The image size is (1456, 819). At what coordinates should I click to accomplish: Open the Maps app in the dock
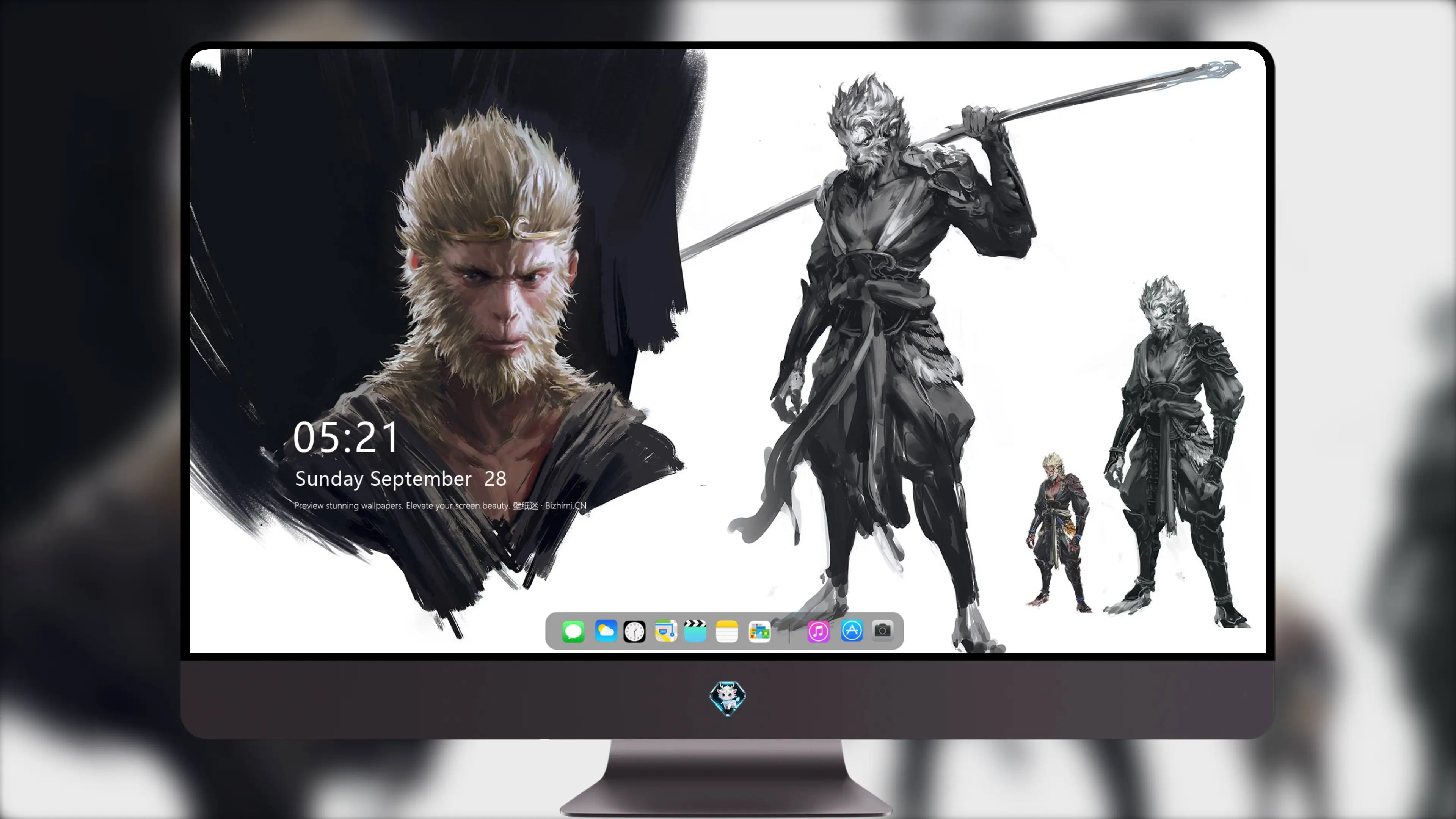[x=666, y=631]
